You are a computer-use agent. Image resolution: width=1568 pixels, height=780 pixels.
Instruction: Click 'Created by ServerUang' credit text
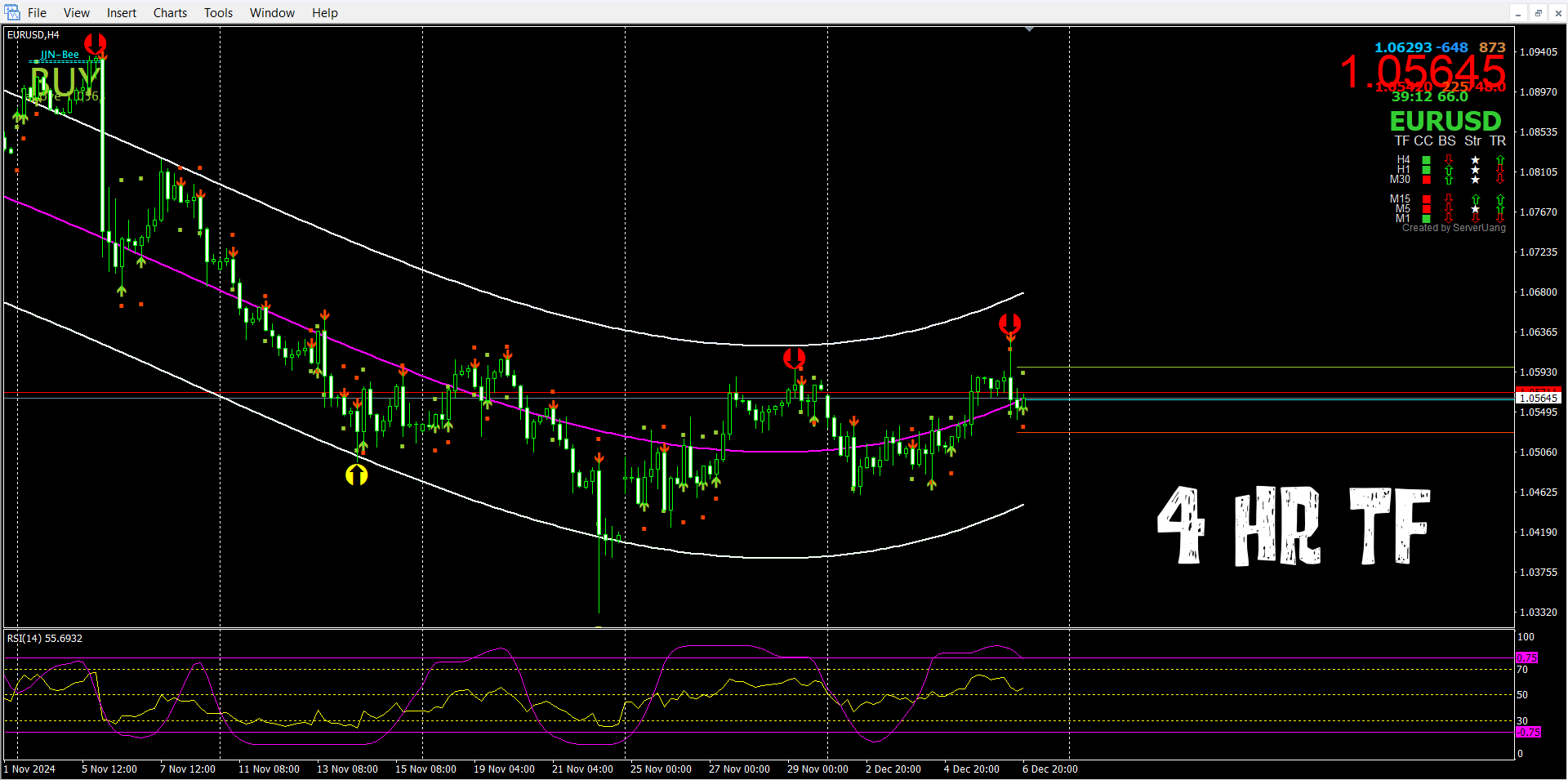click(x=1454, y=228)
